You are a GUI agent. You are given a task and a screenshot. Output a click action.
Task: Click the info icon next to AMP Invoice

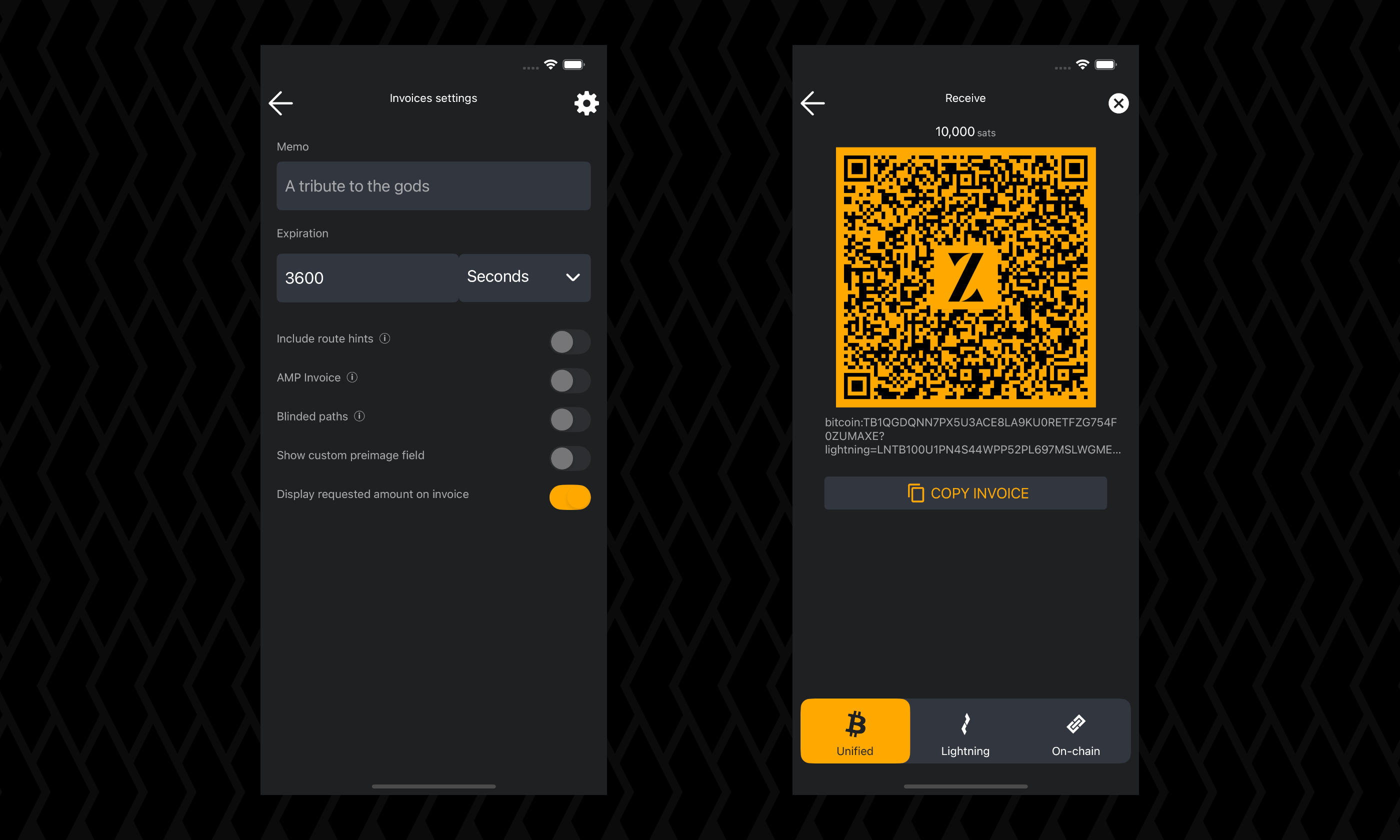pos(354,377)
